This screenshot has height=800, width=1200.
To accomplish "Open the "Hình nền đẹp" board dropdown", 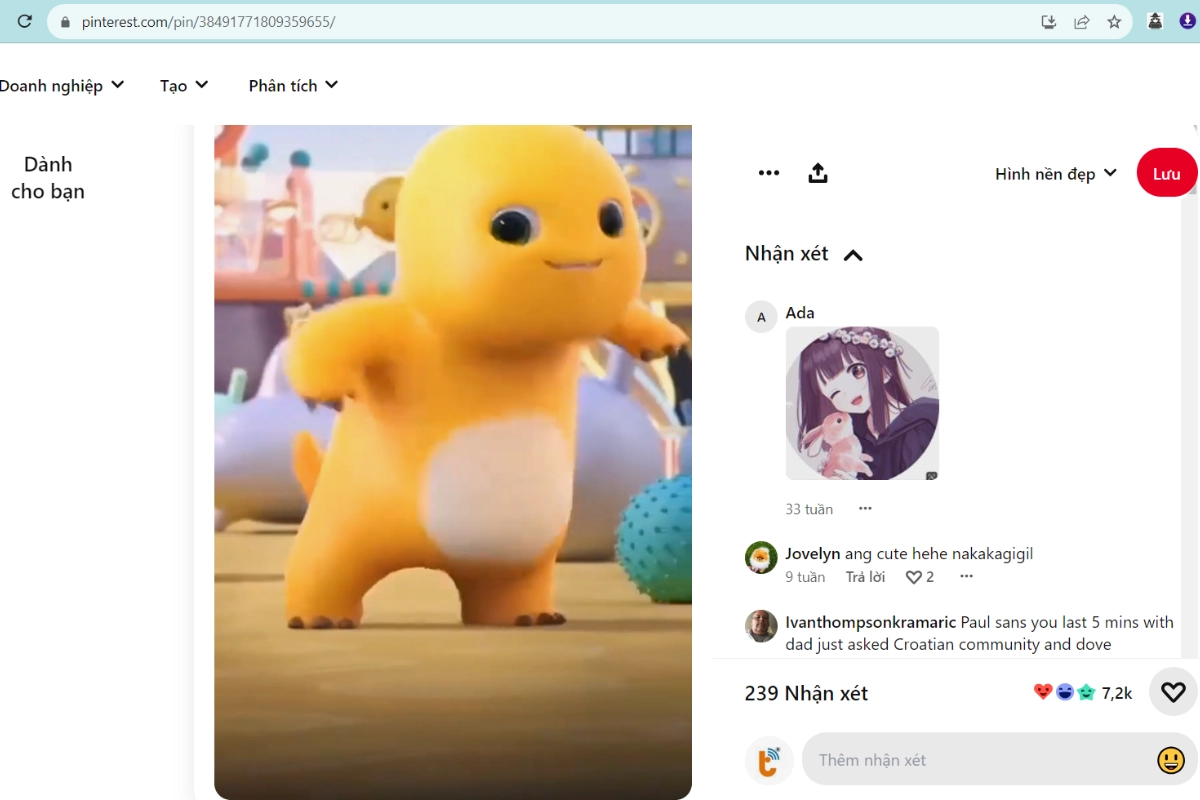I will click(x=1053, y=172).
